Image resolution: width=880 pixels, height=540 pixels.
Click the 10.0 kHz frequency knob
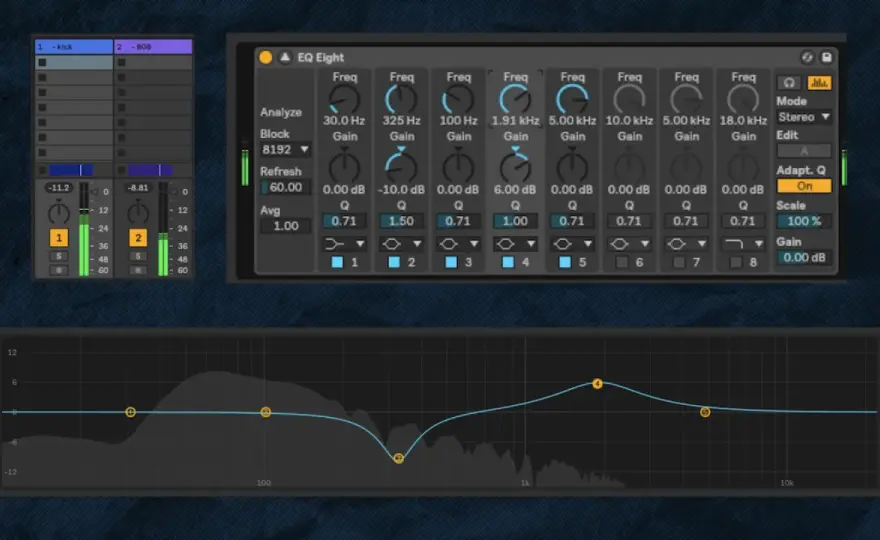pos(629,99)
